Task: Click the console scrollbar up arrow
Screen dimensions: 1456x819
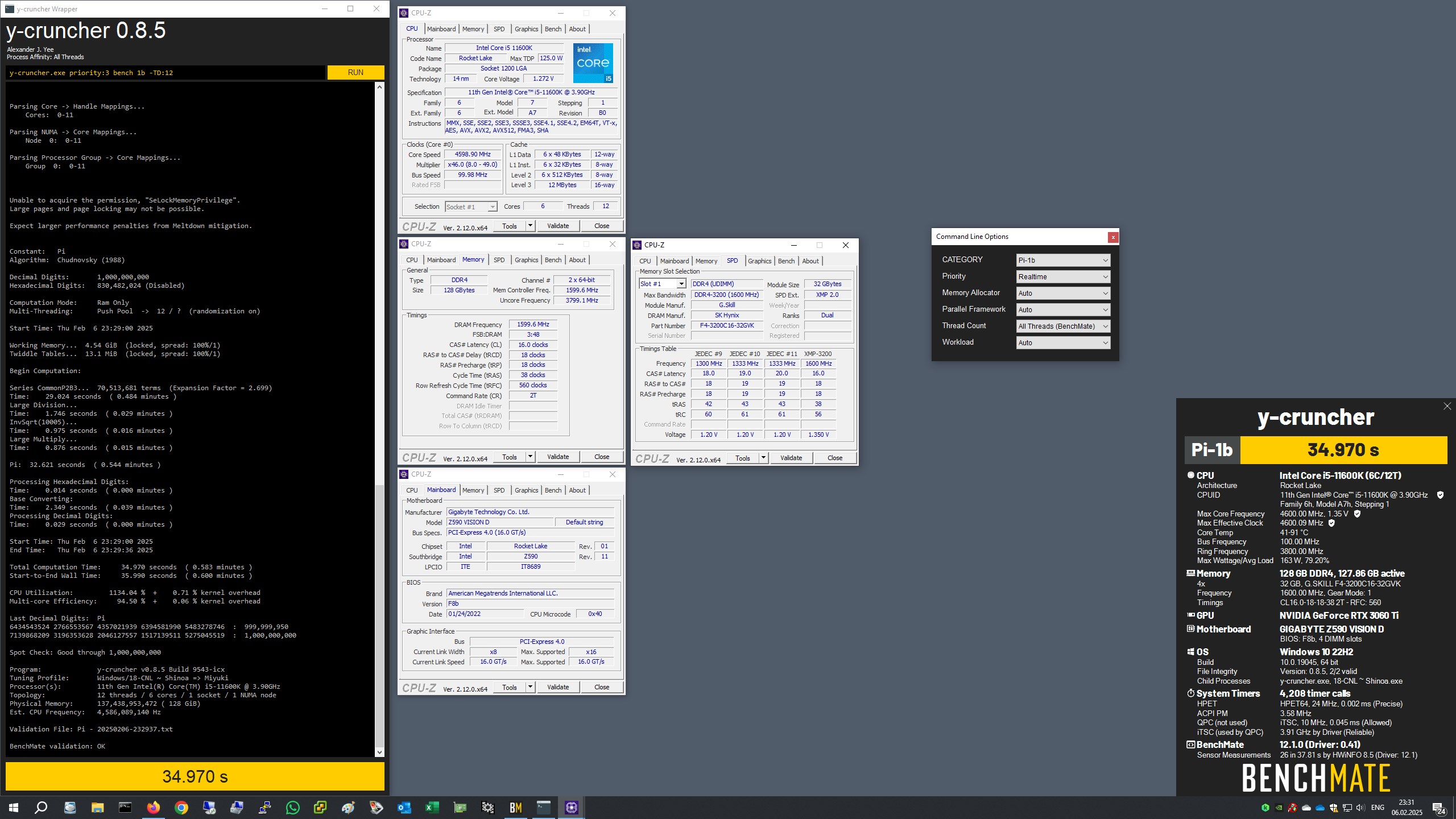Action: point(379,88)
